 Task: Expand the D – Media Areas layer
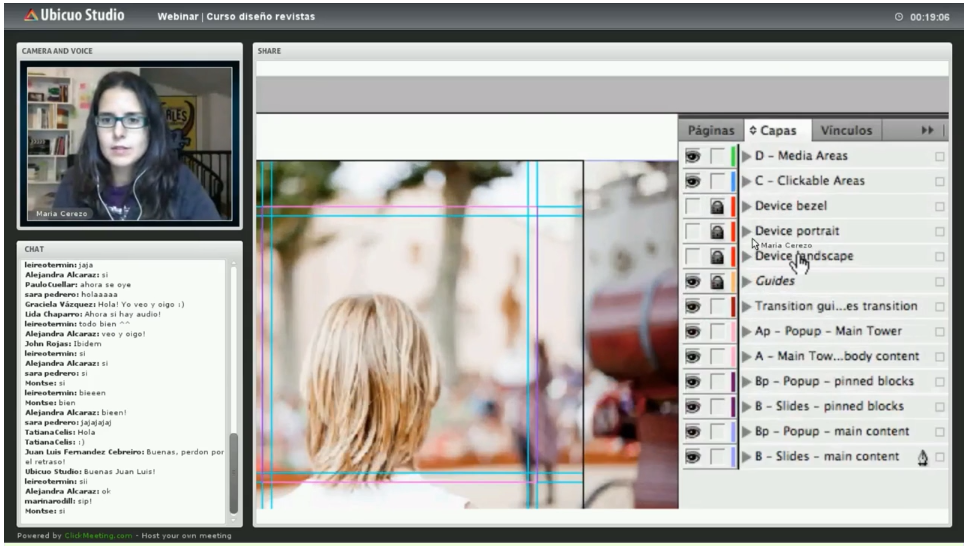[746, 156]
